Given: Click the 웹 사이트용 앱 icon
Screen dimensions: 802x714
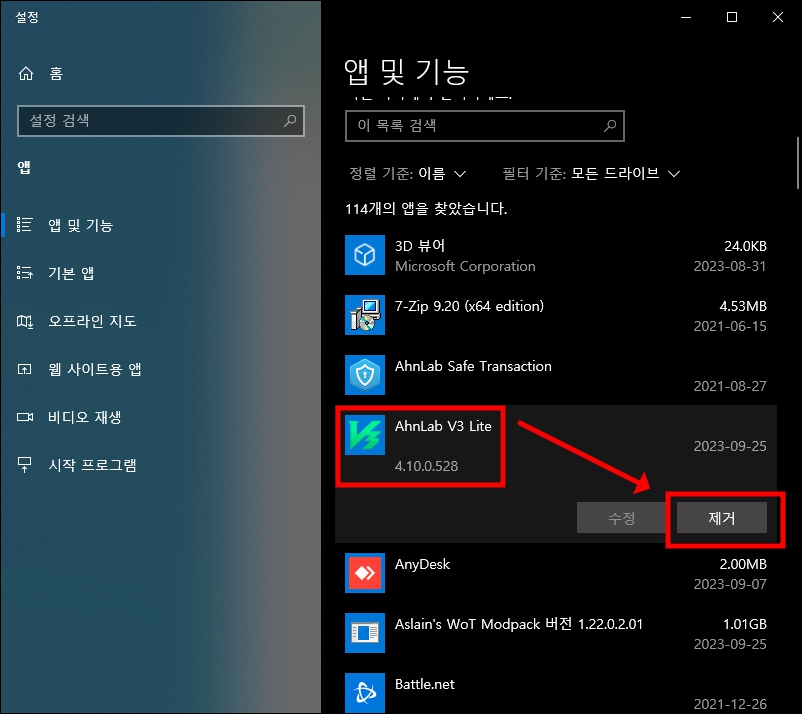Looking at the screenshot, I should pos(25,369).
